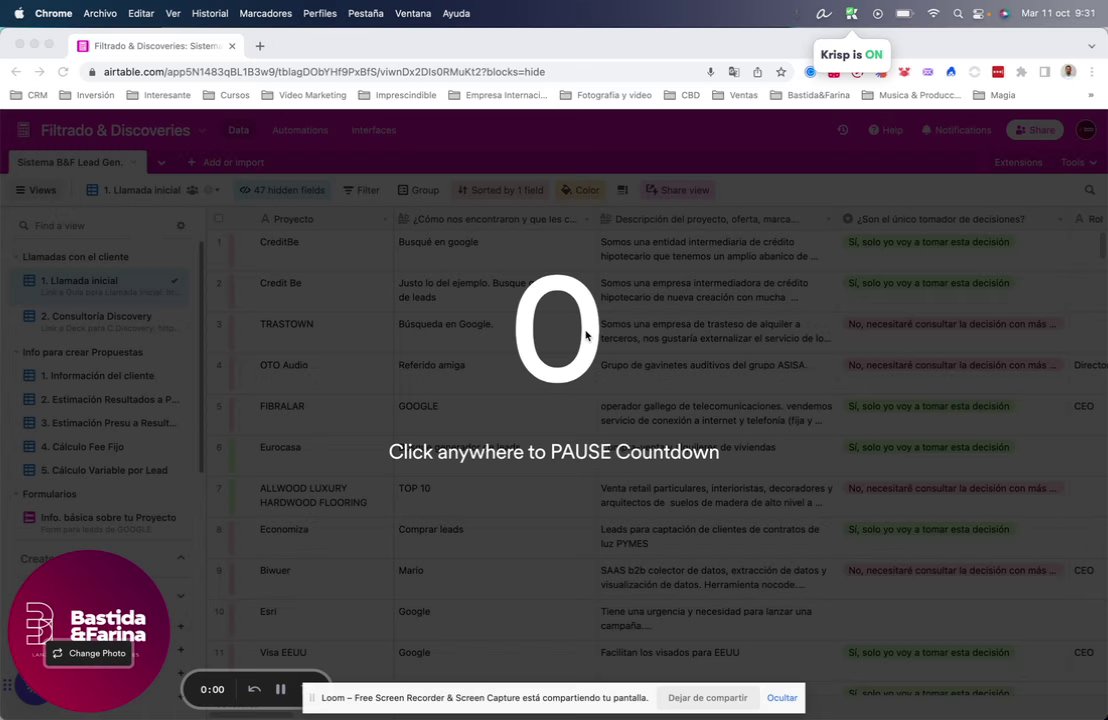1108x720 pixels.
Task: Expand the Filtrado & Discoveries base name dropdown
Action: tap(202, 130)
